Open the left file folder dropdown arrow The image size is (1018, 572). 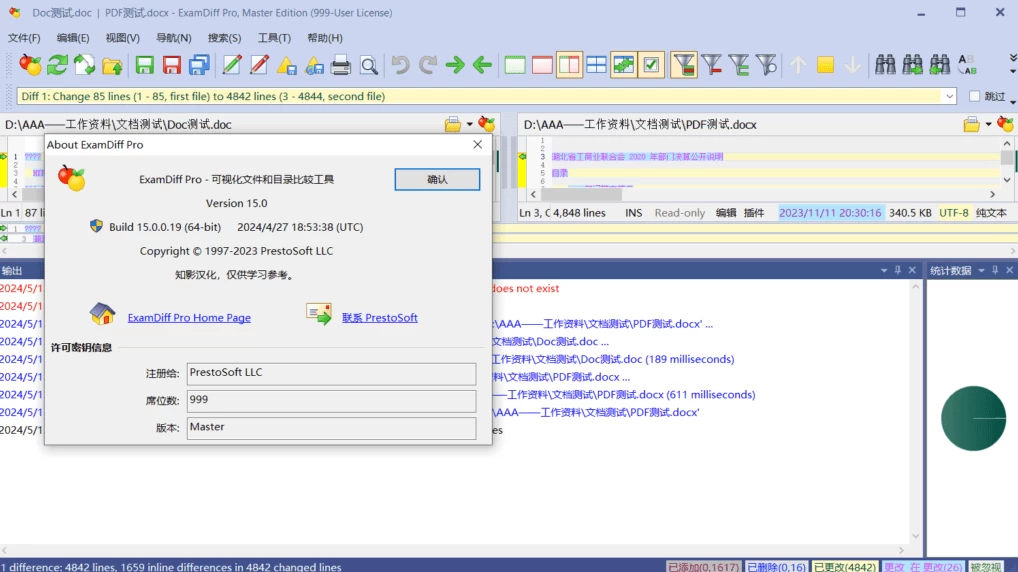(470, 125)
